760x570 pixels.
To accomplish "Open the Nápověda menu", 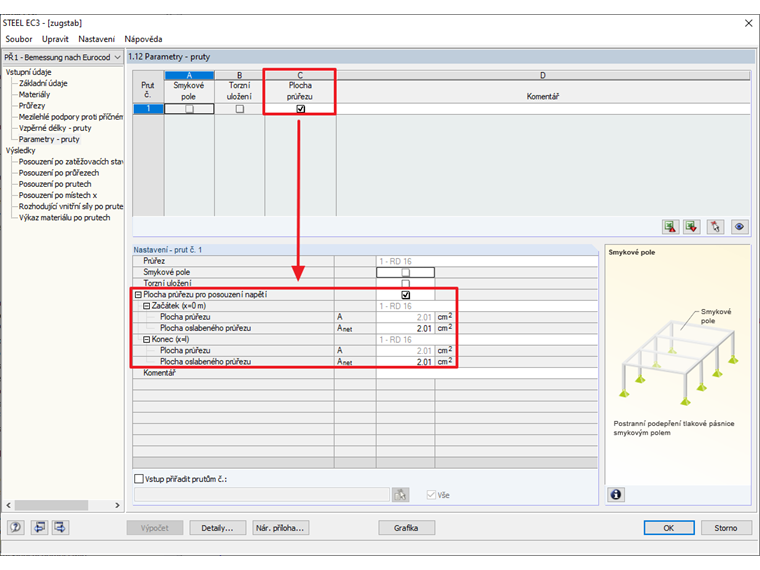I will [x=143, y=39].
